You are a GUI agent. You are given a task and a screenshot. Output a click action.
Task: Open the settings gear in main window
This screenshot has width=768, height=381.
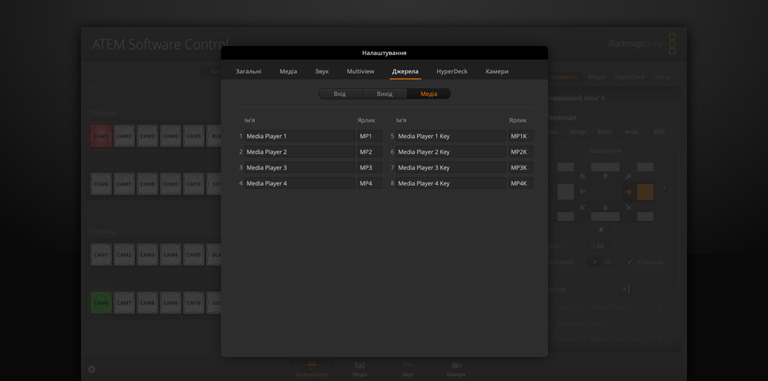pyautogui.click(x=92, y=369)
